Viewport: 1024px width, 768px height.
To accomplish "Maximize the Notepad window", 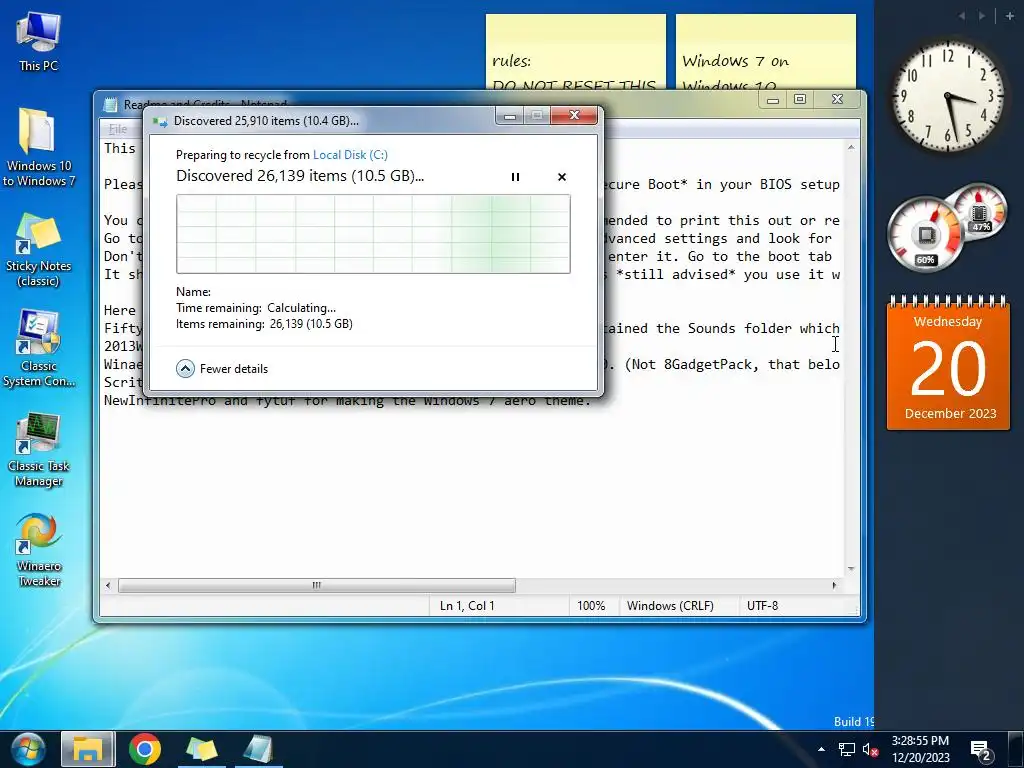I will point(800,99).
